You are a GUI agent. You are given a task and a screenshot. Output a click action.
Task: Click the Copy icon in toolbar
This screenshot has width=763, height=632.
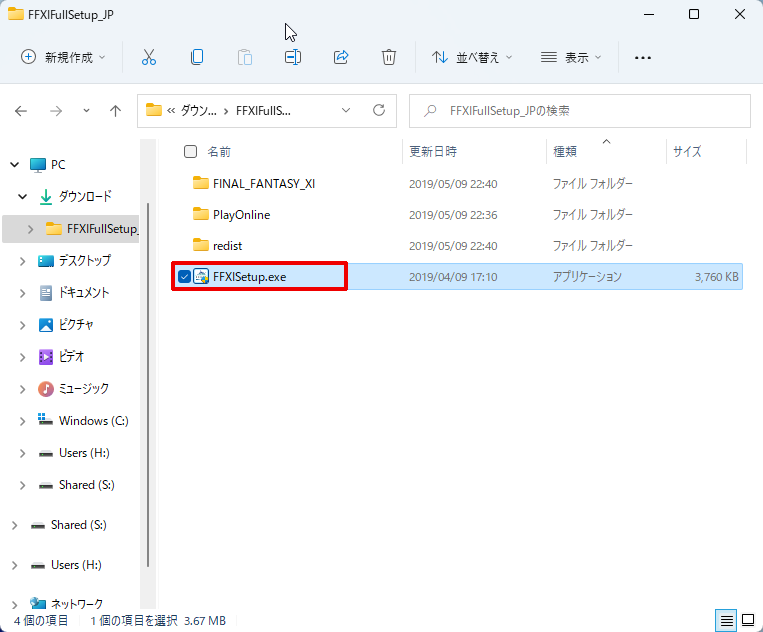tap(197, 57)
